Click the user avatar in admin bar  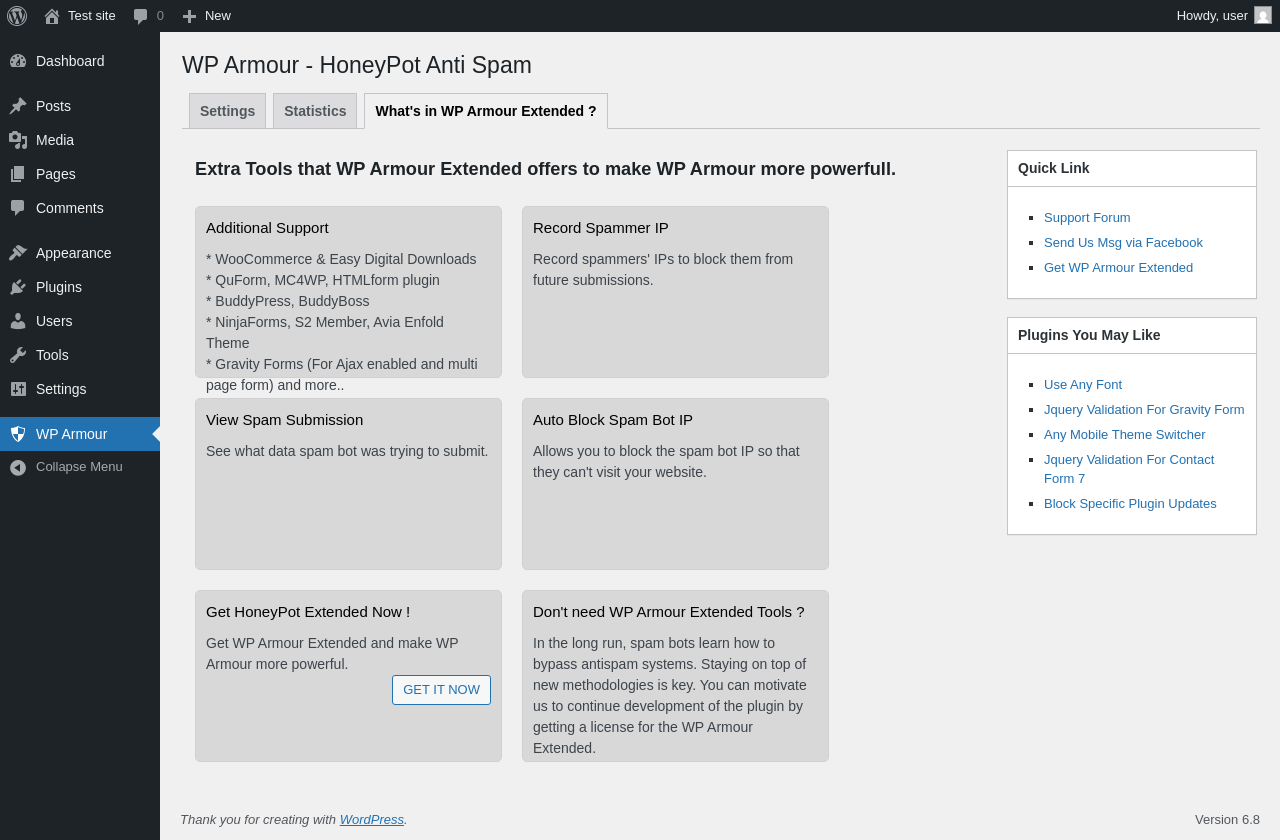1263,16
